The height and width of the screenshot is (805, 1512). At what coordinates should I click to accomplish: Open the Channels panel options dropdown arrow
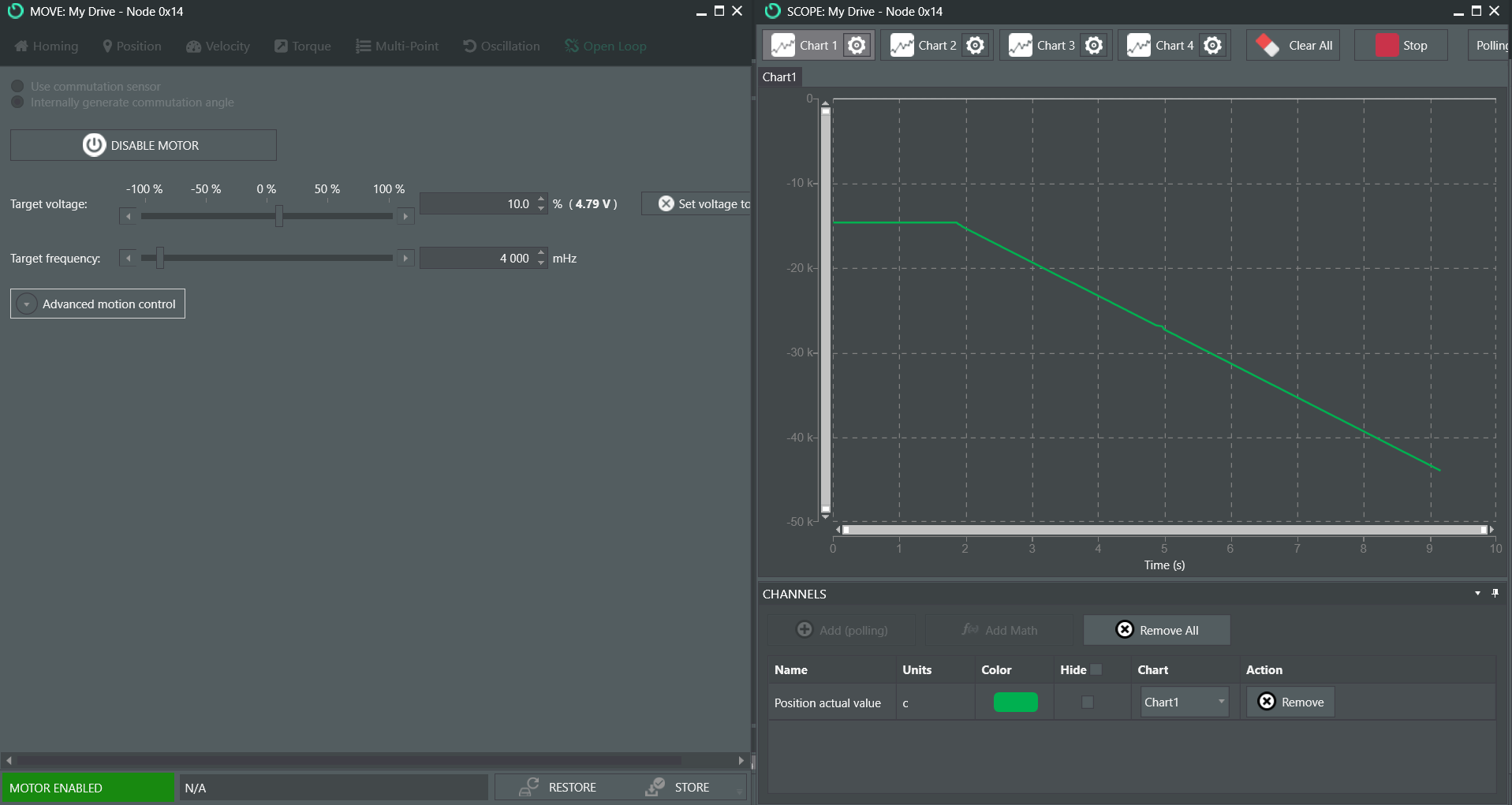pyautogui.click(x=1477, y=593)
